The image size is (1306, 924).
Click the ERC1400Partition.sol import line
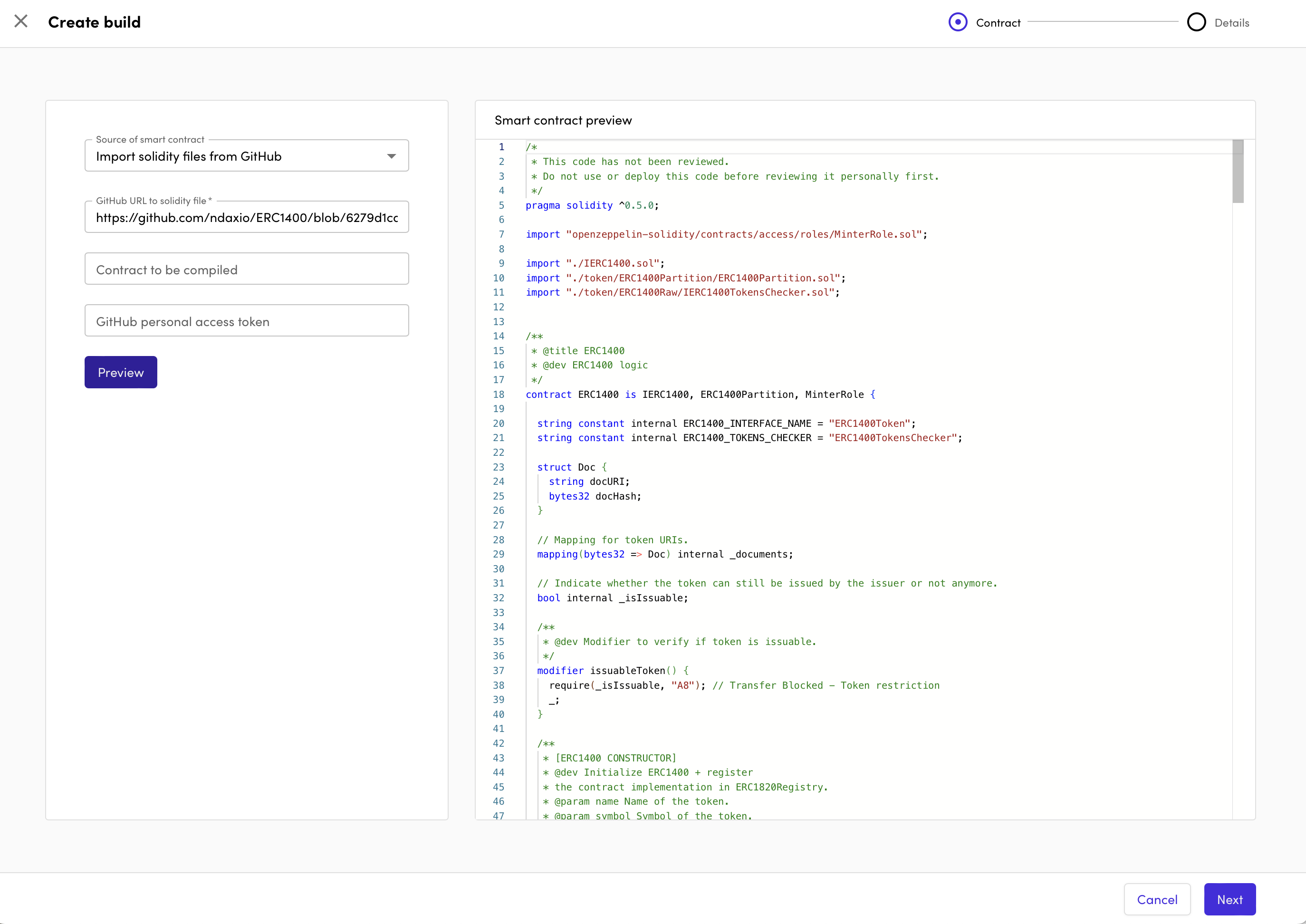tap(685, 278)
